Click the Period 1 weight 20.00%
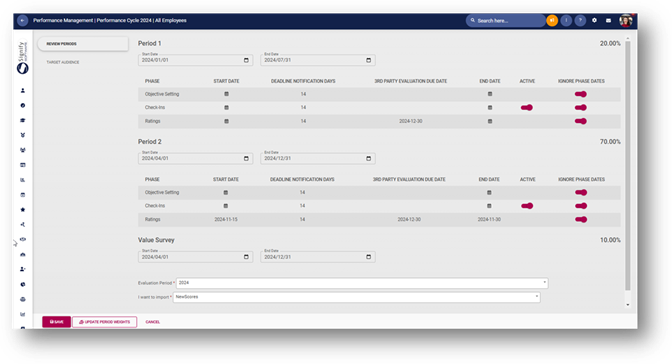Viewport: 672px width, 364px height. 610,43
